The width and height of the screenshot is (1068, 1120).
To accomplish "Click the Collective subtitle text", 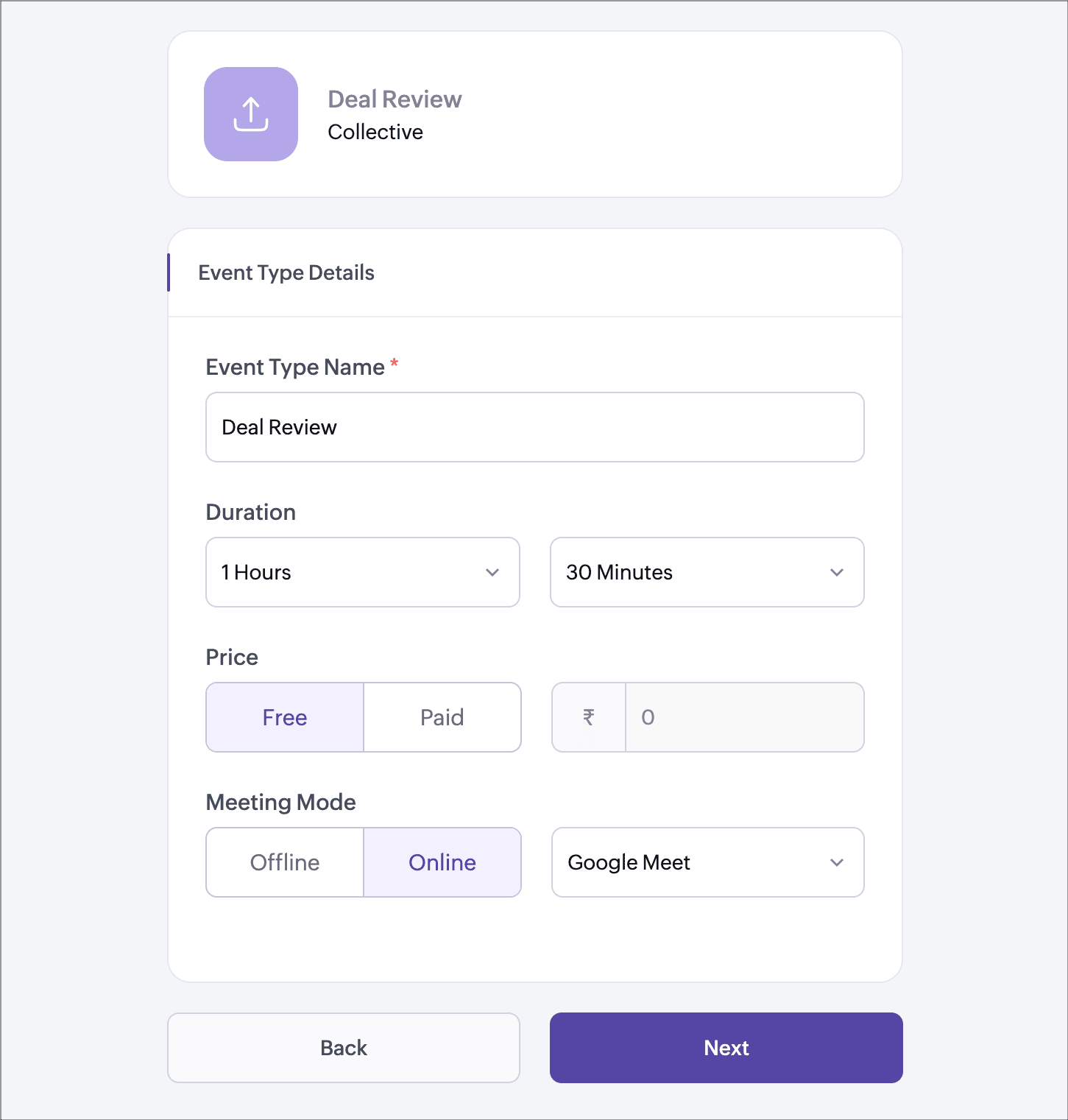I will [375, 133].
